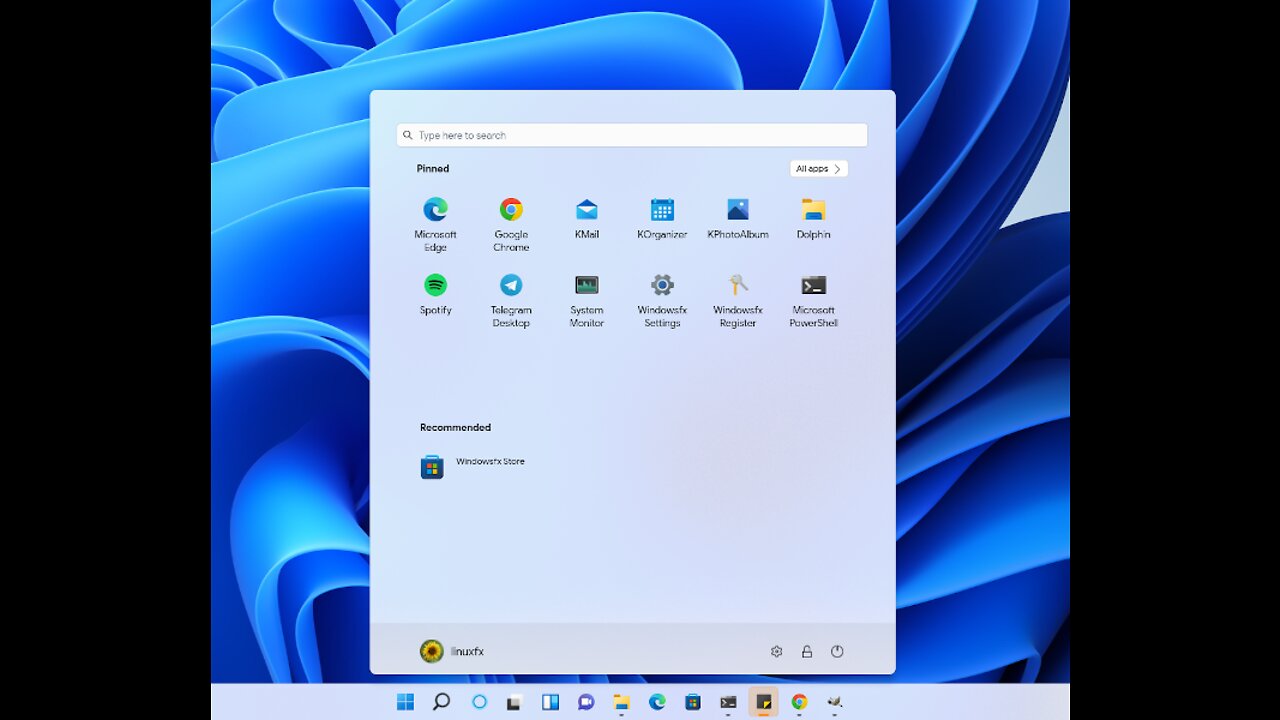
Task: Open the KMail pinned app
Action: tap(587, 218)
